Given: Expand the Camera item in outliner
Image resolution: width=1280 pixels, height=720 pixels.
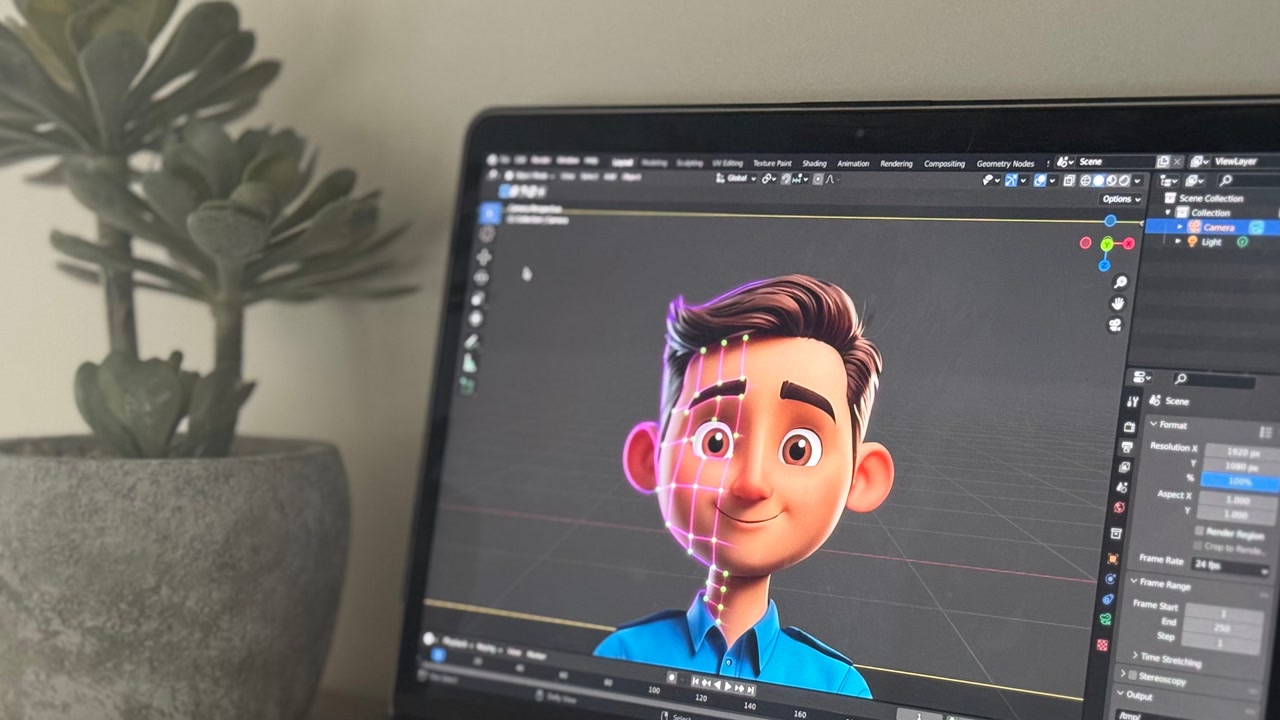Looking at the screenshot, I should [x=1180, y=227].
